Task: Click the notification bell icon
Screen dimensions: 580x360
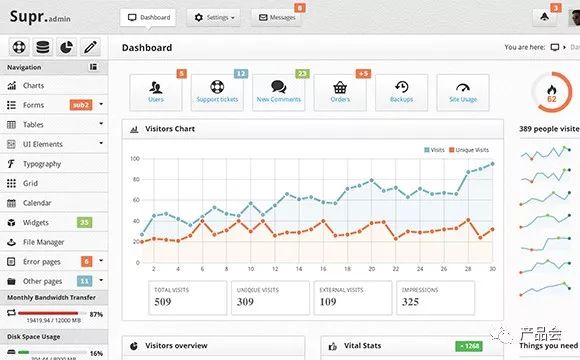Action: click(544, 17)
